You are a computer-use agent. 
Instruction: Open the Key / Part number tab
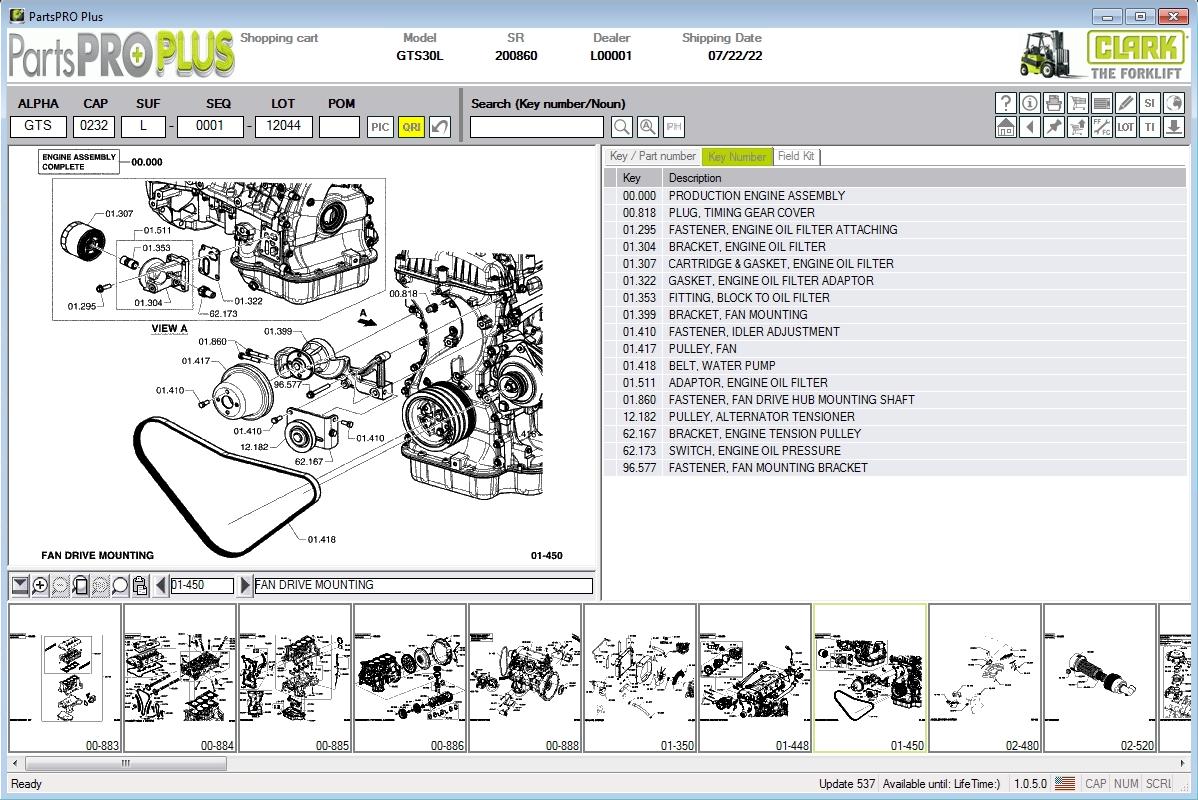click(652, 156)
